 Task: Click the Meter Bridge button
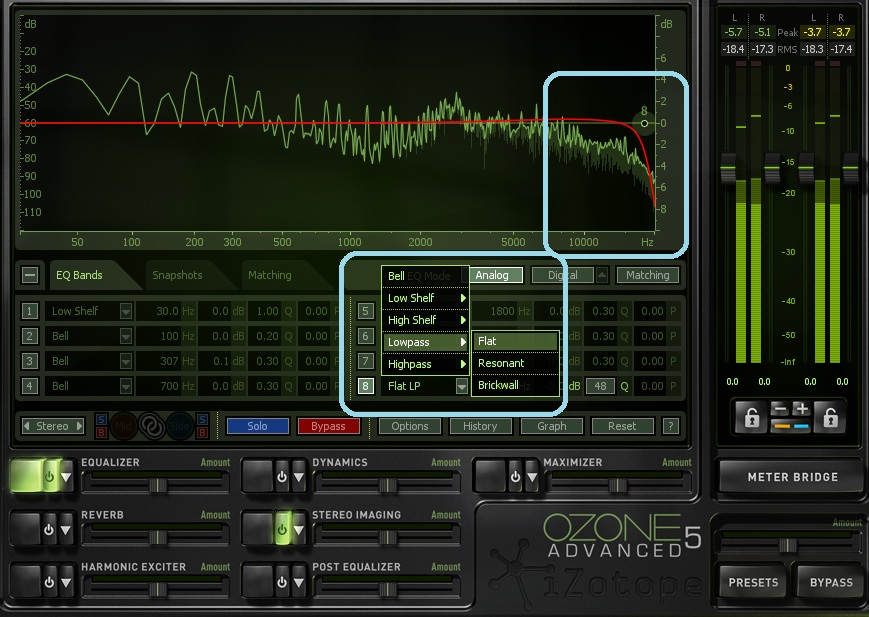tap(793, 477)
